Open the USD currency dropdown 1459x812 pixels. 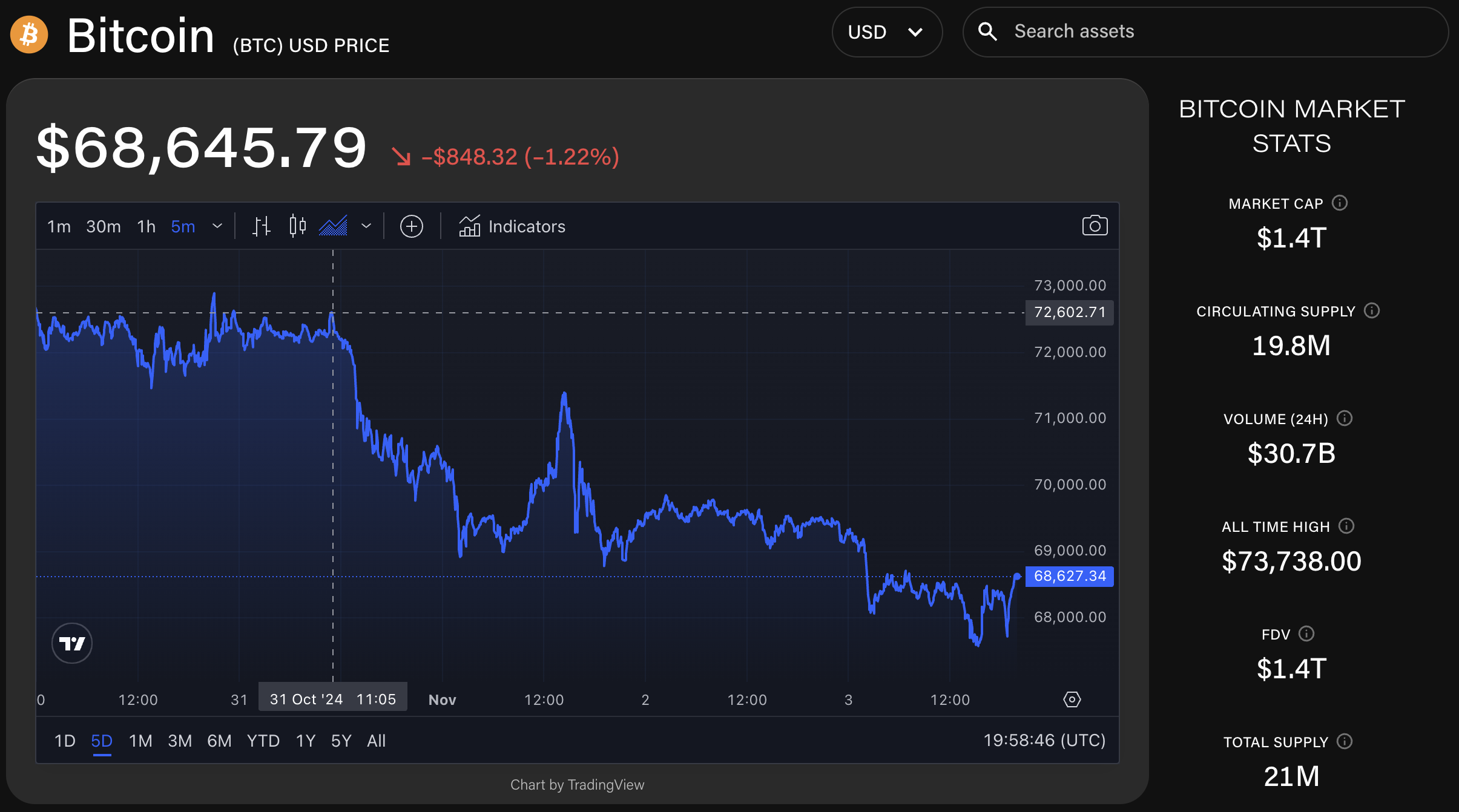click(x=886, y=32)
